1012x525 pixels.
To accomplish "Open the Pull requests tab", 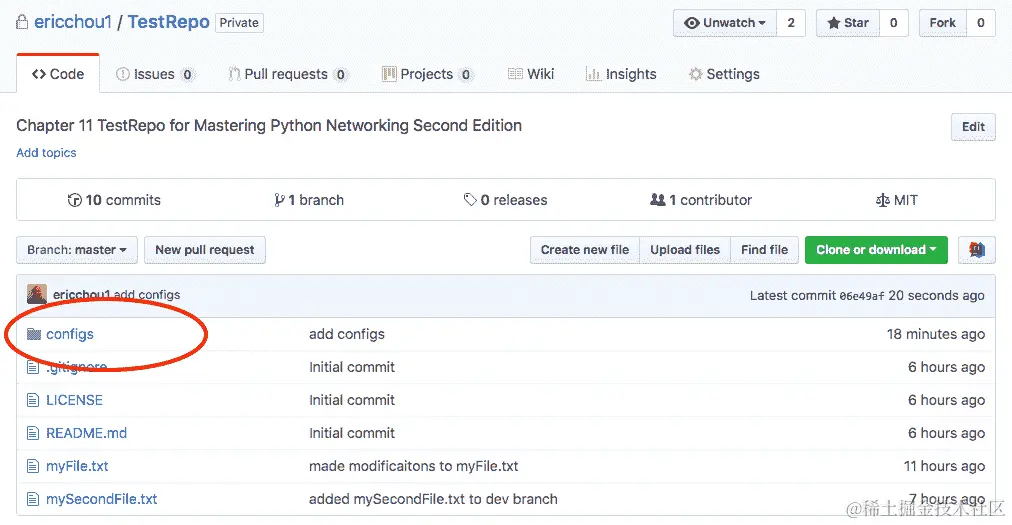I will (286, 74).
